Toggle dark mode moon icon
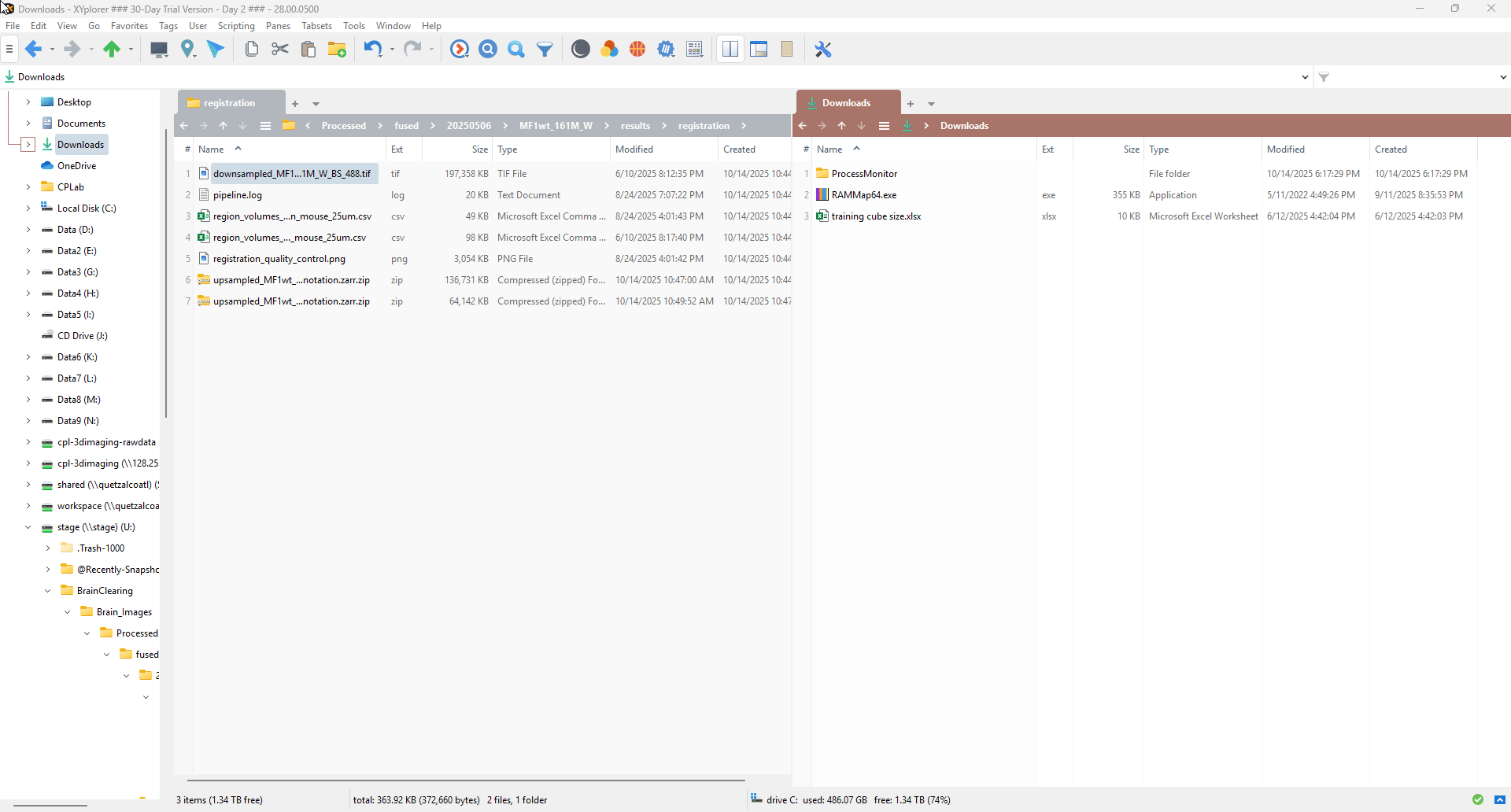This screenshot has width=1511, height=812. 581,50
